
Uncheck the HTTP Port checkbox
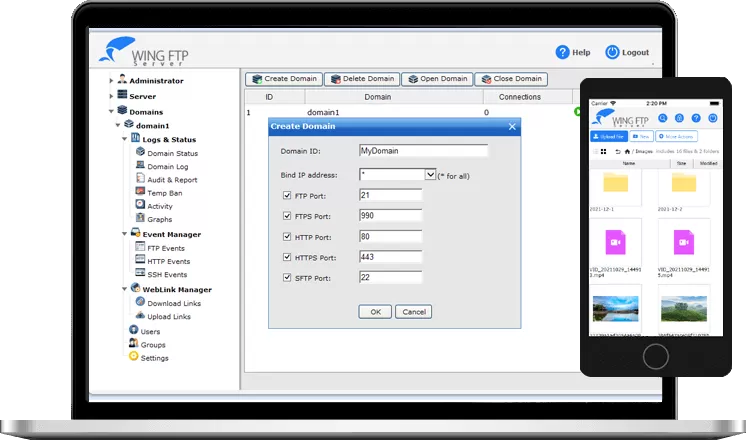tap(287, 236)
